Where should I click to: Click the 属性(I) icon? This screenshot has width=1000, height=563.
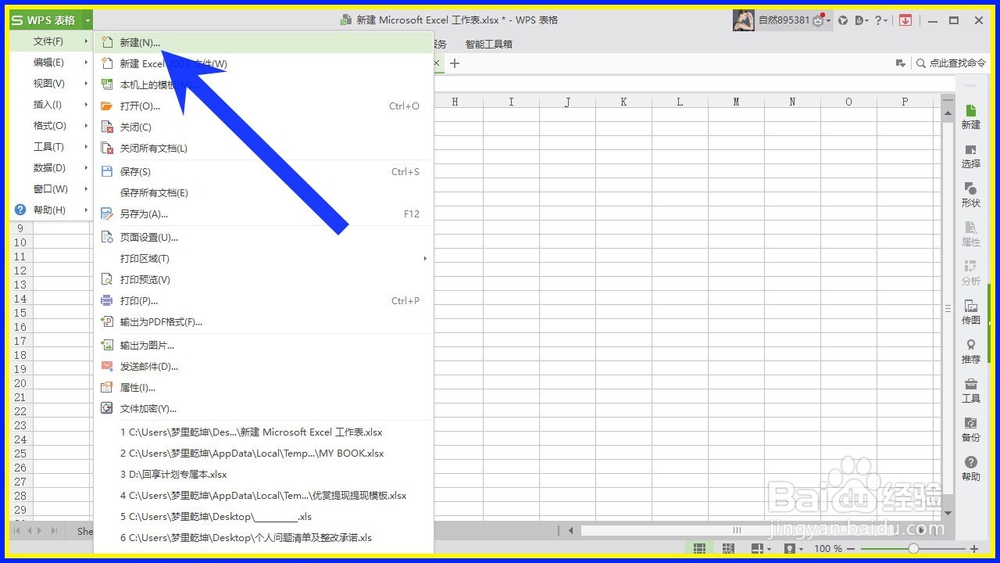[107, 388]
